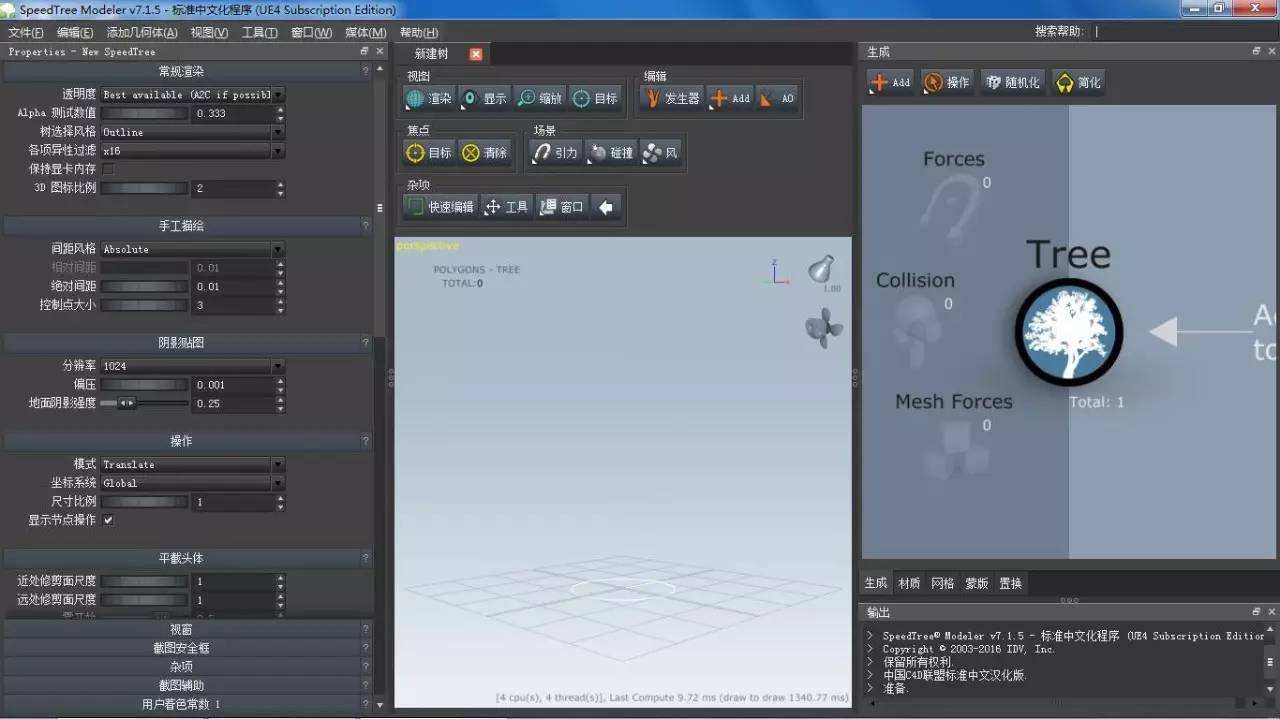The width and height of the screenshot is (1280, 719).
Task: Click the 偏压 value field 0.001
Action: click(234, 385)
